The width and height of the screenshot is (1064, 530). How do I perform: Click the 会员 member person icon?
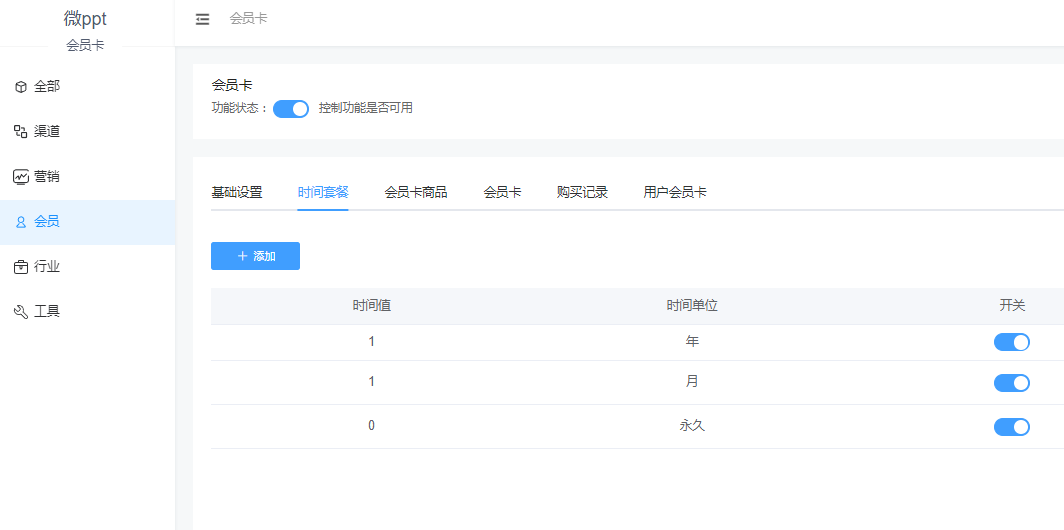tap(21, 222)
